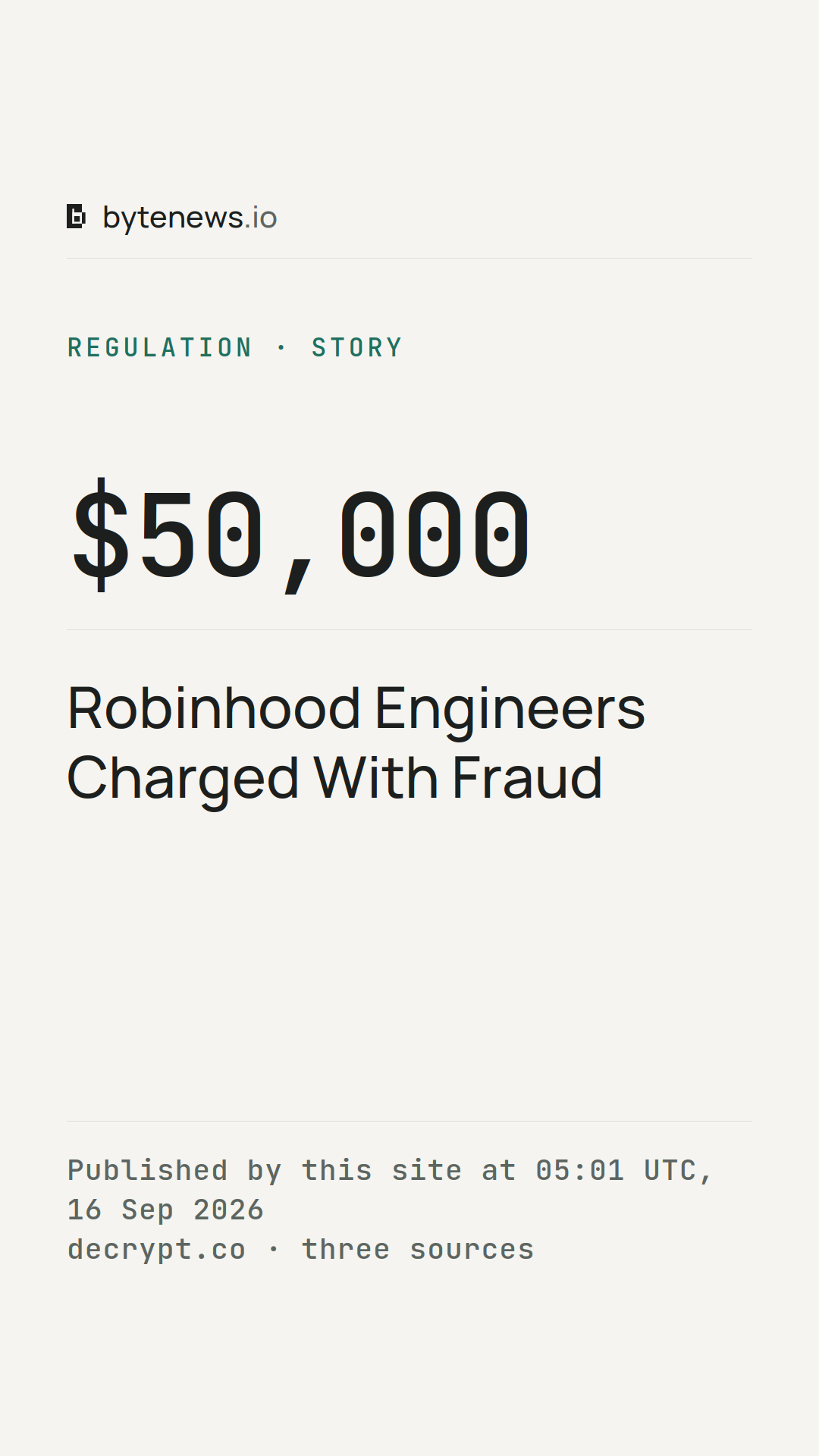Click the bytenews logo icon
This screenshot has height=1456, width=819.
coord(76,217)
